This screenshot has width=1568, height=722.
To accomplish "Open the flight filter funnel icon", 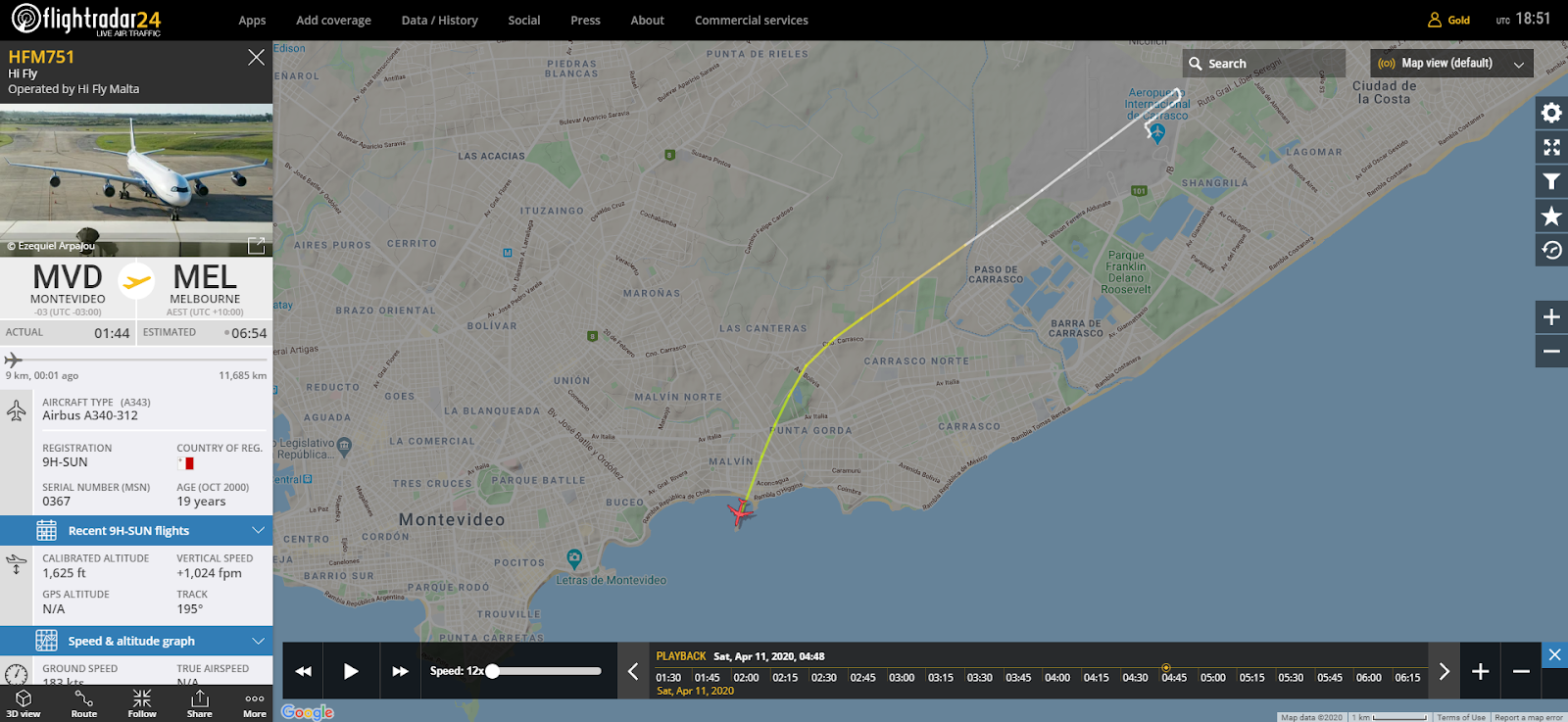I will [1550, 181].
